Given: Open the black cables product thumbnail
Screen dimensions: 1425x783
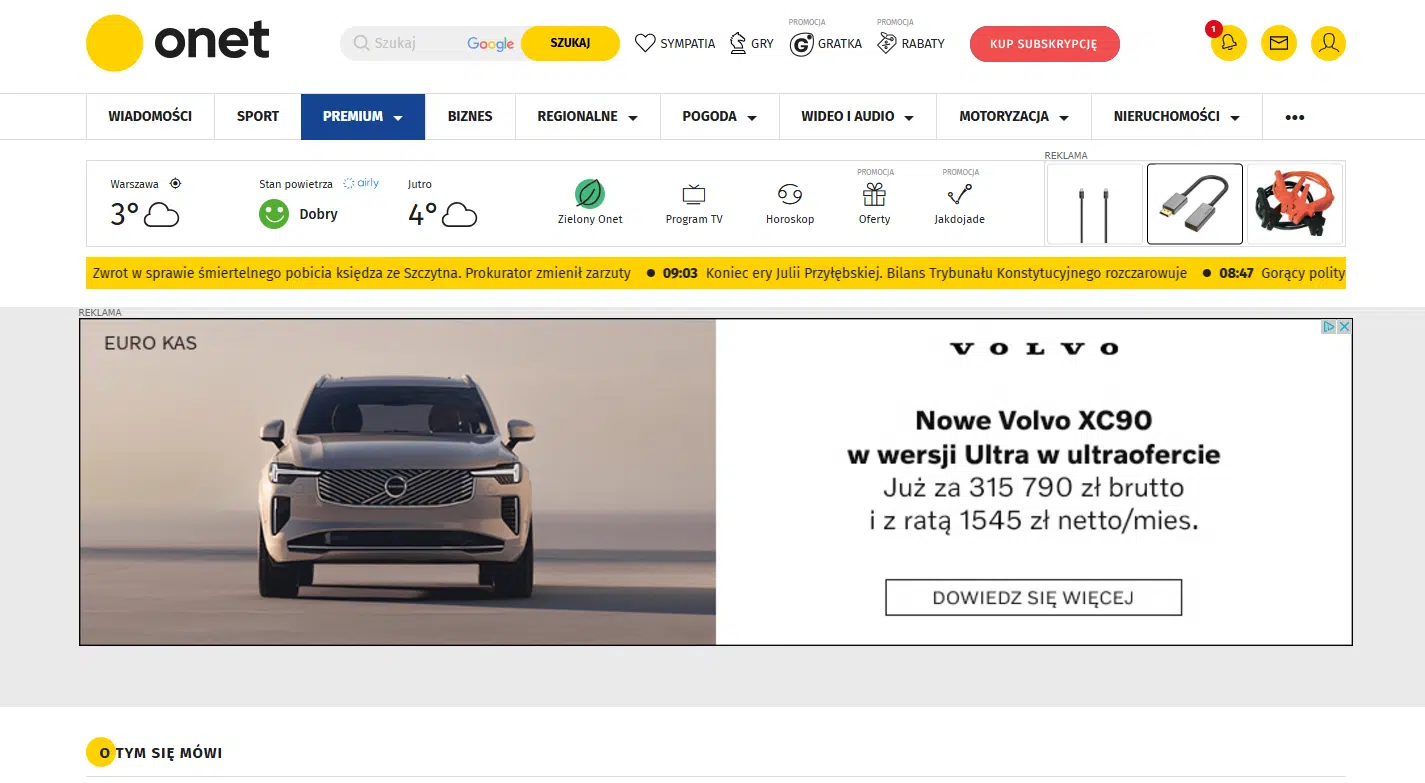Looking at the screenshot, I should tap(1094, 204).
